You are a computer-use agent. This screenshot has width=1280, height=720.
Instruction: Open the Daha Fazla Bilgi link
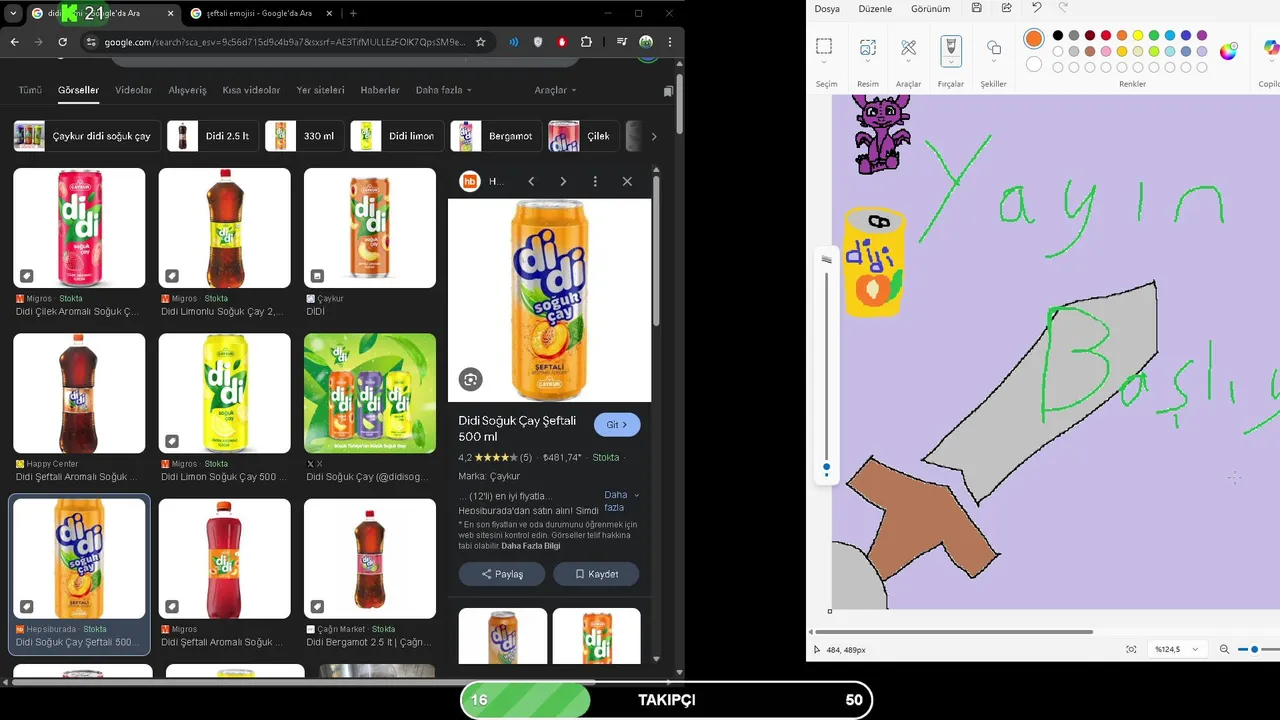(531, 546)
